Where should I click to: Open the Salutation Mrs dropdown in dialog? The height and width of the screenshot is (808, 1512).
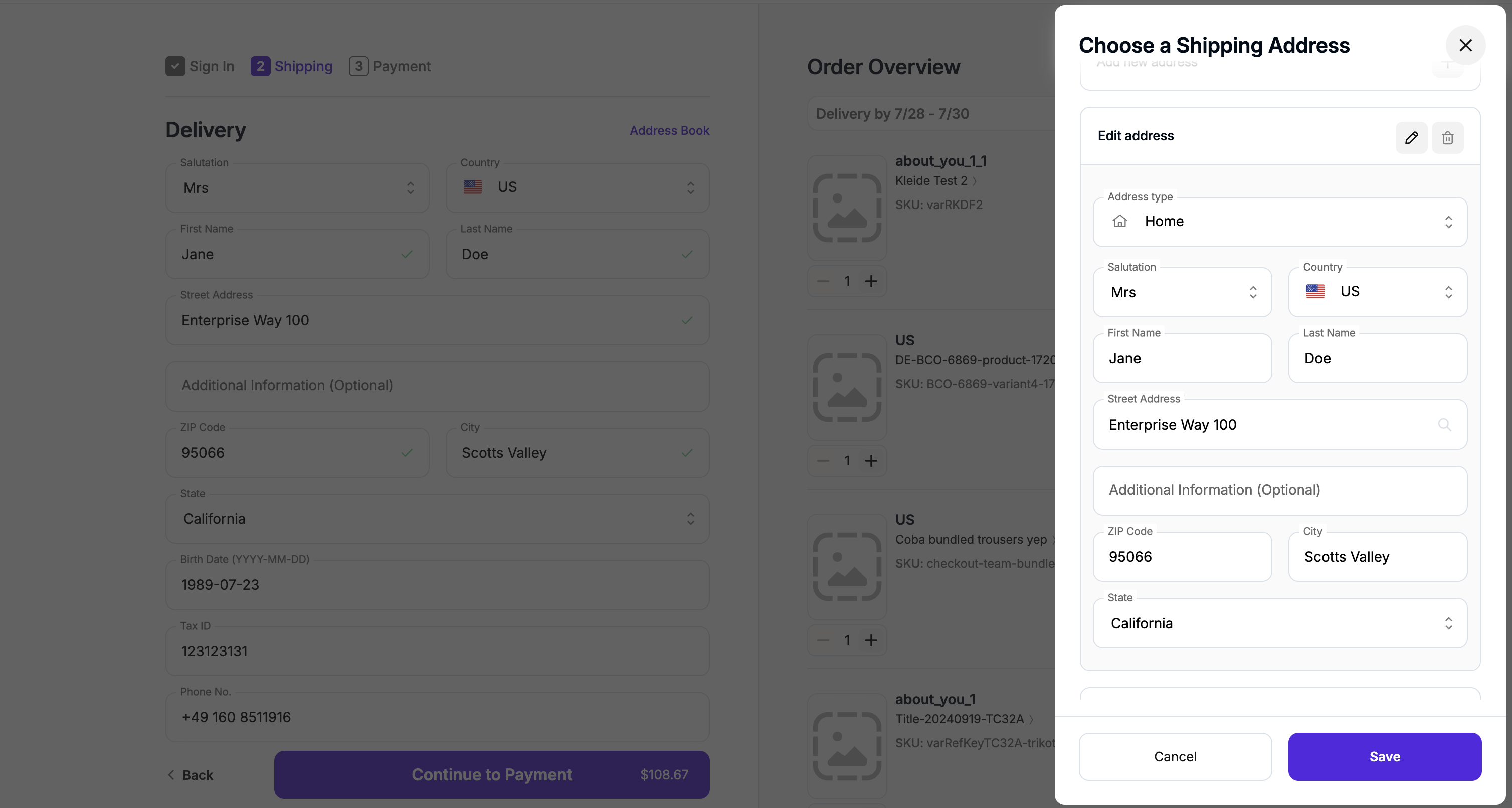click(1182, 292)
